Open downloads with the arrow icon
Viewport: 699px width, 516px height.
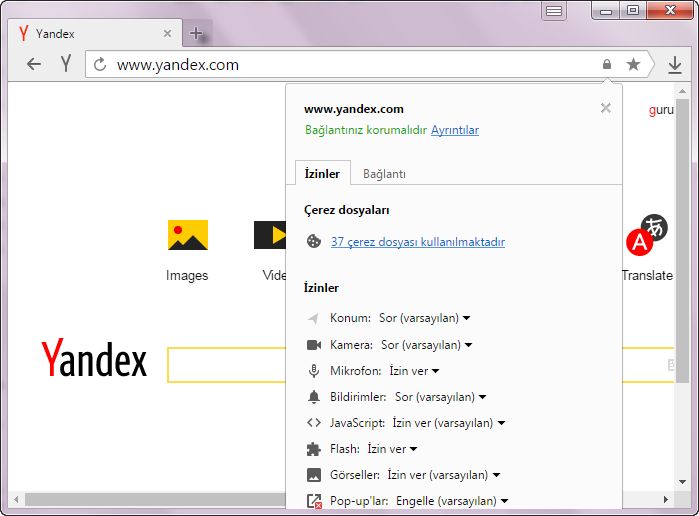point(675,65)
